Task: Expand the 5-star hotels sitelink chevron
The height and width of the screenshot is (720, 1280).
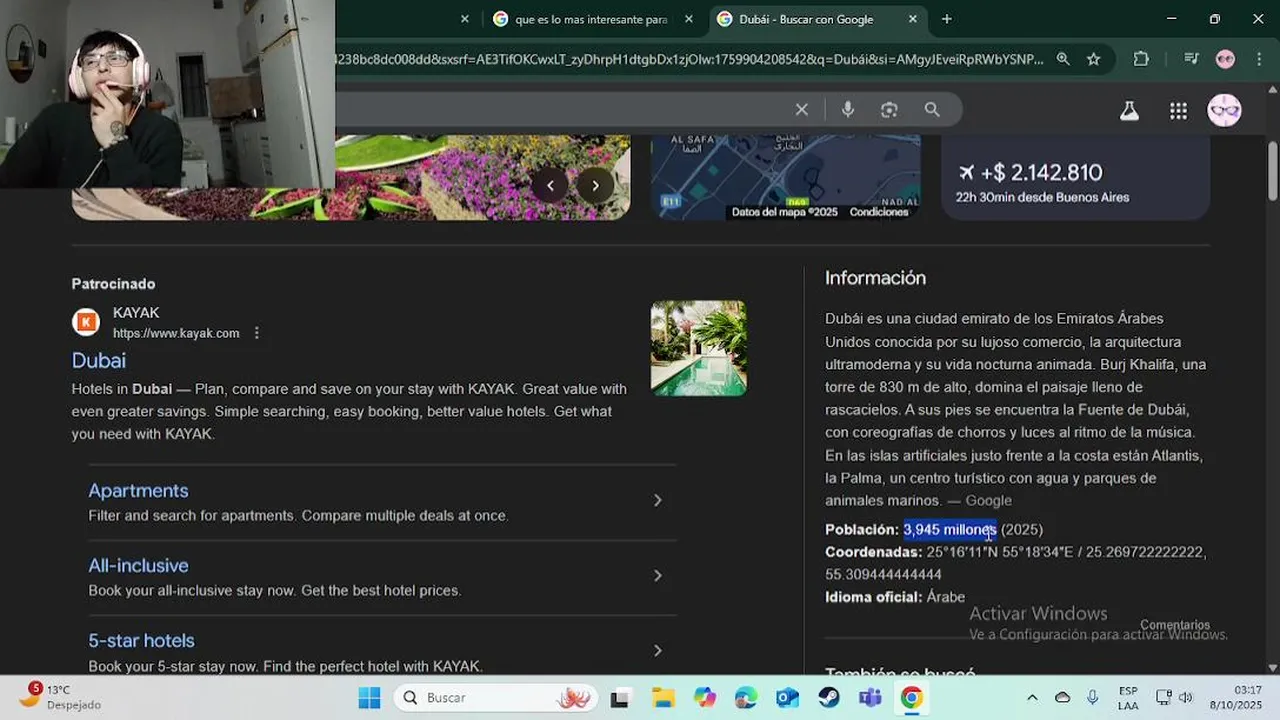Action: click(657, 650)
